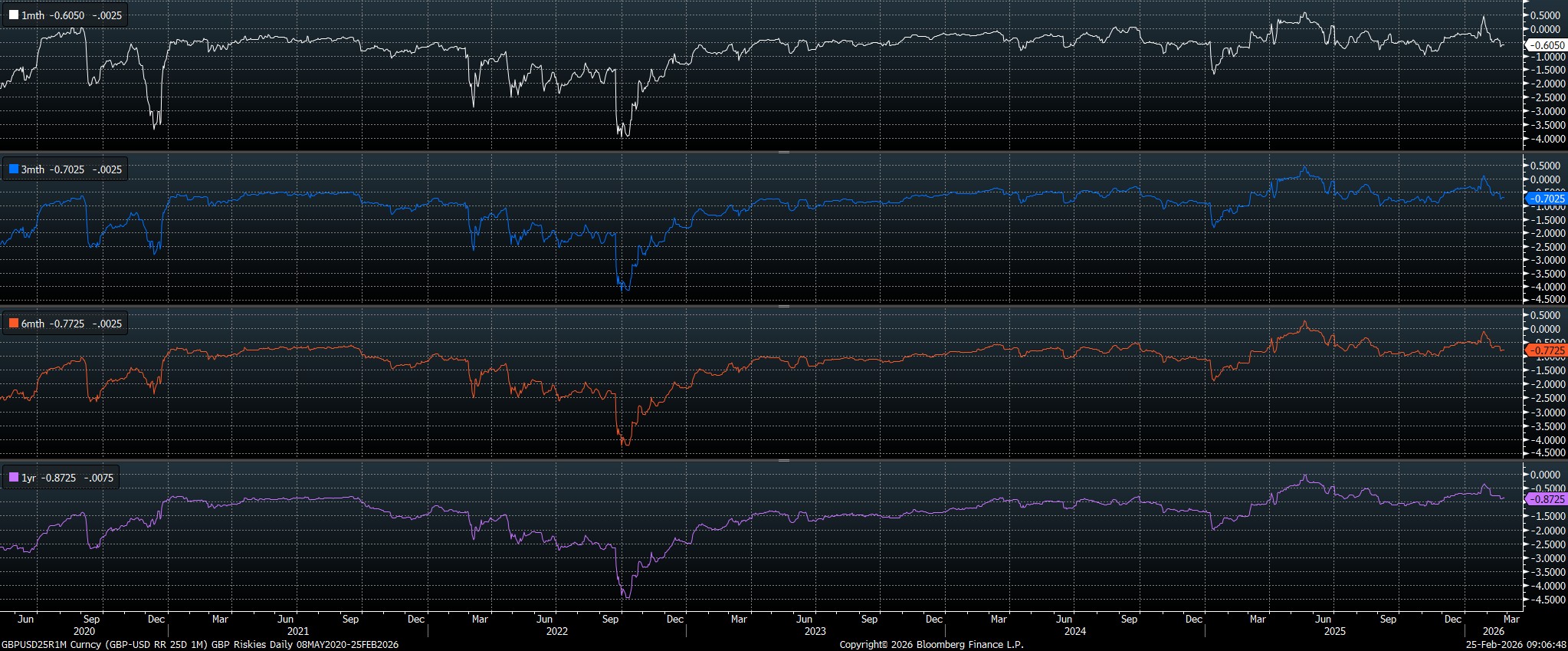Viewport: 1568px width, 651px height.
Task: Click the purple 1yr legend color swatch
Action: tap(14, 478)
